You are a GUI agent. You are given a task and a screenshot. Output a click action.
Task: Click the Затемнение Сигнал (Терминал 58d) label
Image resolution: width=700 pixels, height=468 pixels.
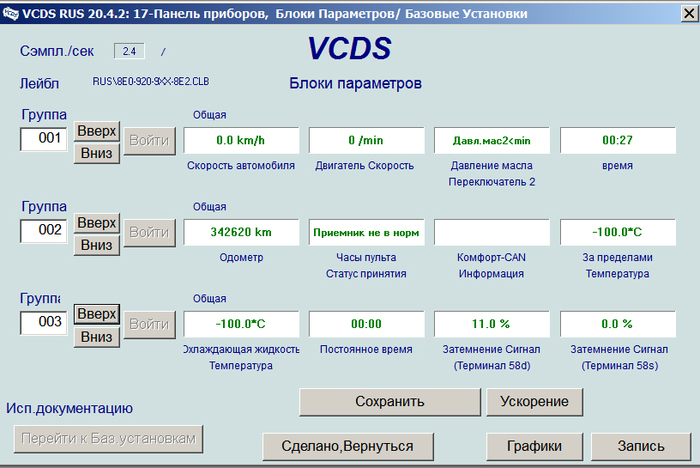point(492,357)
